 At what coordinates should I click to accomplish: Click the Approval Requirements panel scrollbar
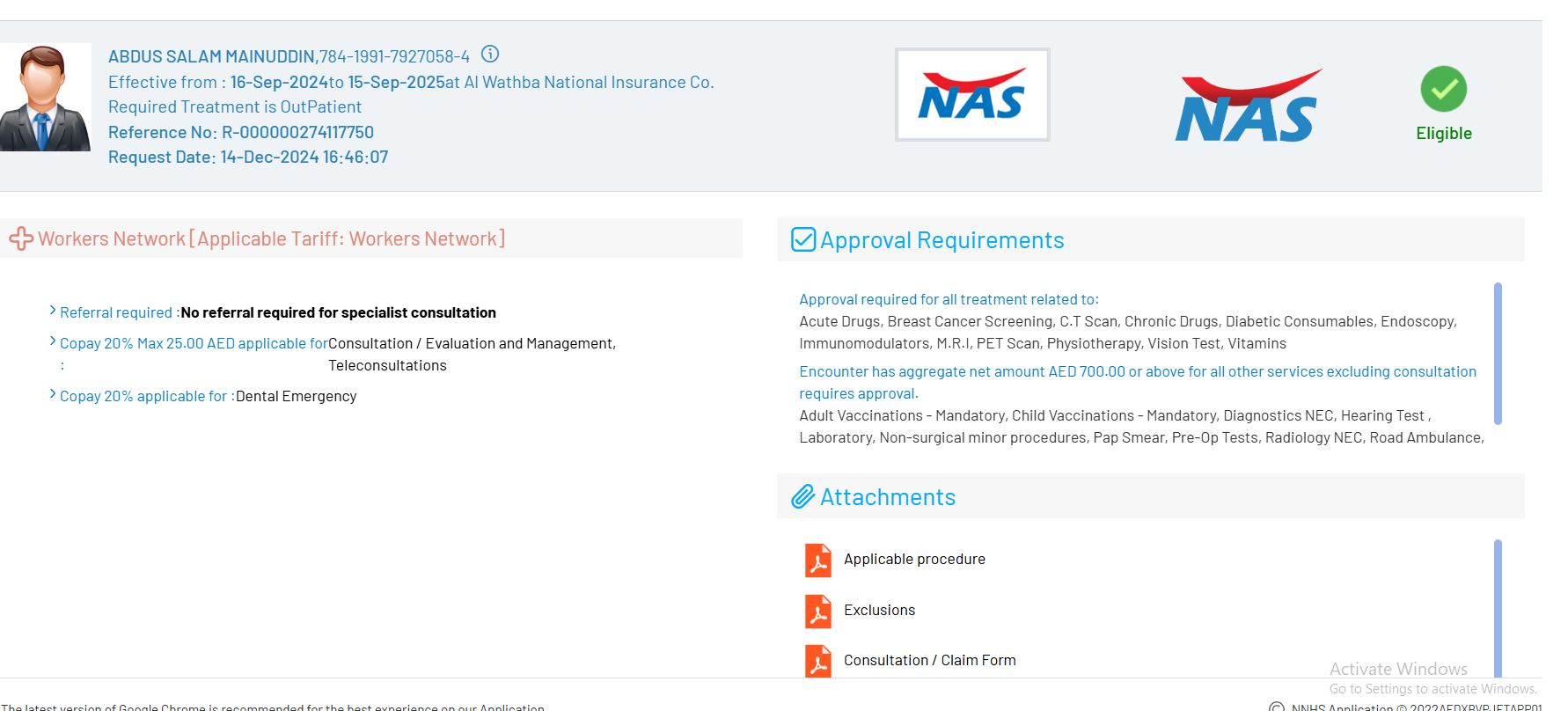pos(1498,354)
